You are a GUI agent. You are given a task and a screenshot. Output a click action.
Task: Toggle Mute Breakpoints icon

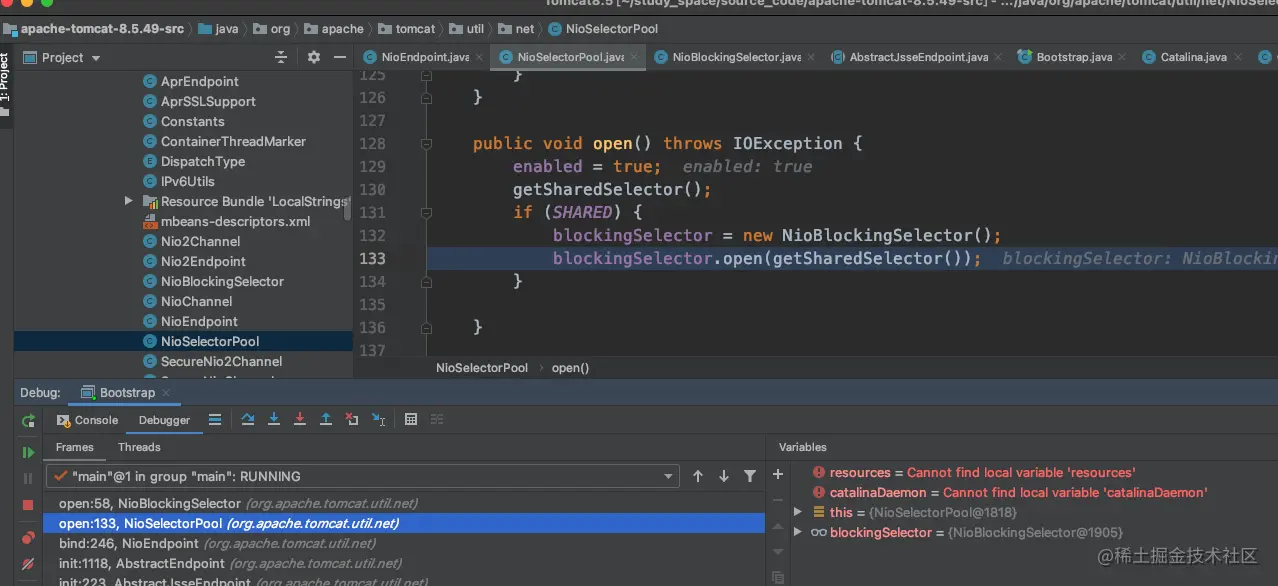[x=28, y=564]
